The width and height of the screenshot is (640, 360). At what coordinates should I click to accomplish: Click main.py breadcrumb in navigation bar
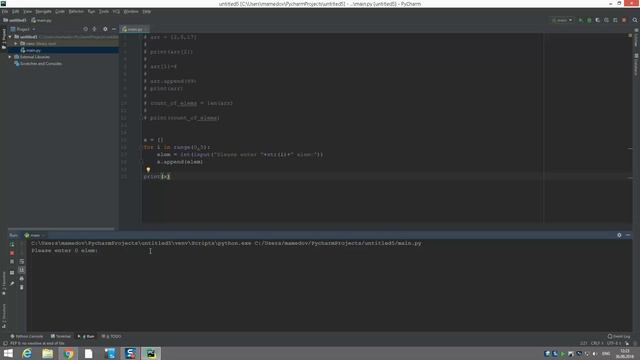tap(42, 20)
